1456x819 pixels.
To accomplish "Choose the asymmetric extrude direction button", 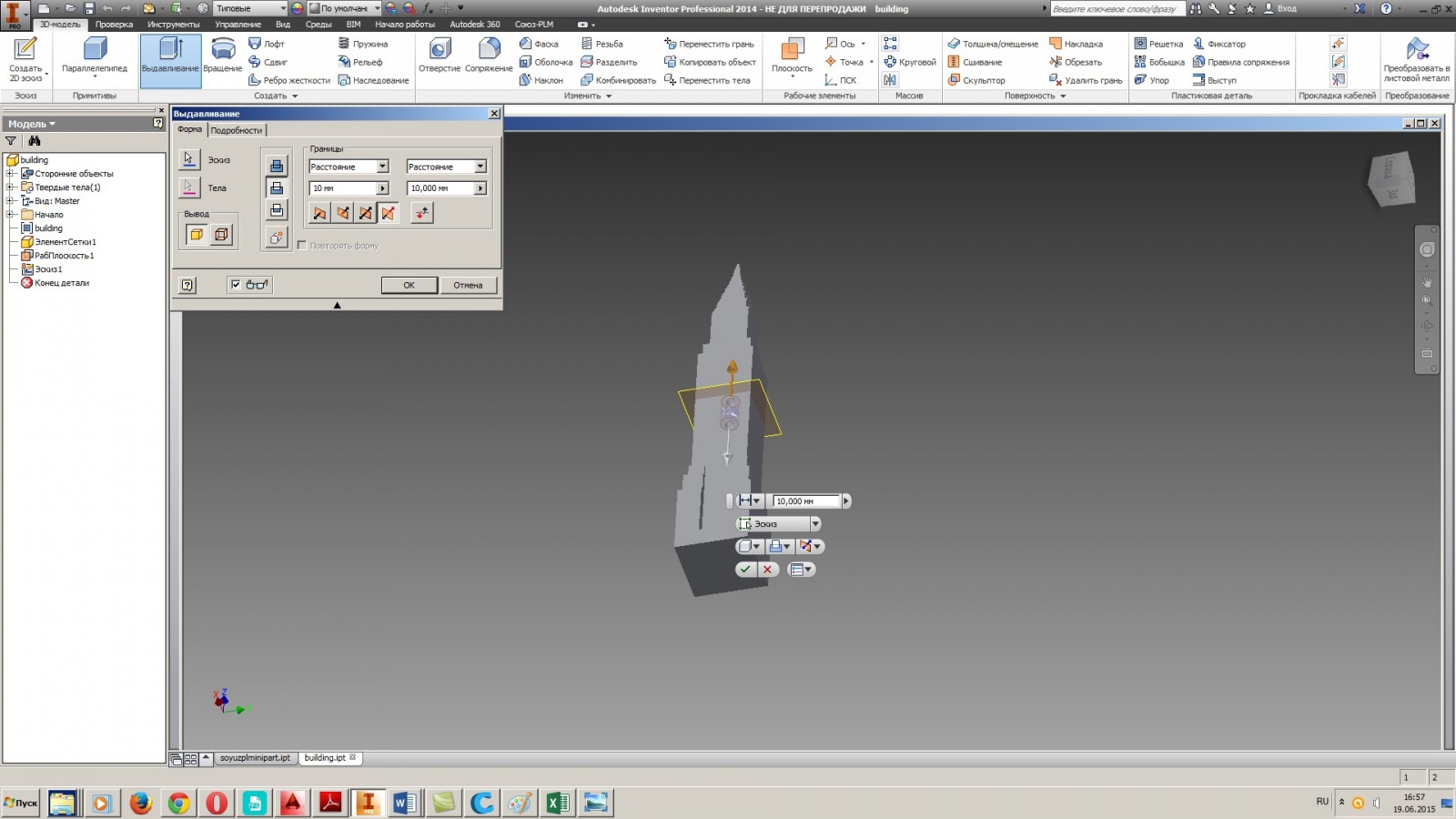I will click(388, 213).
